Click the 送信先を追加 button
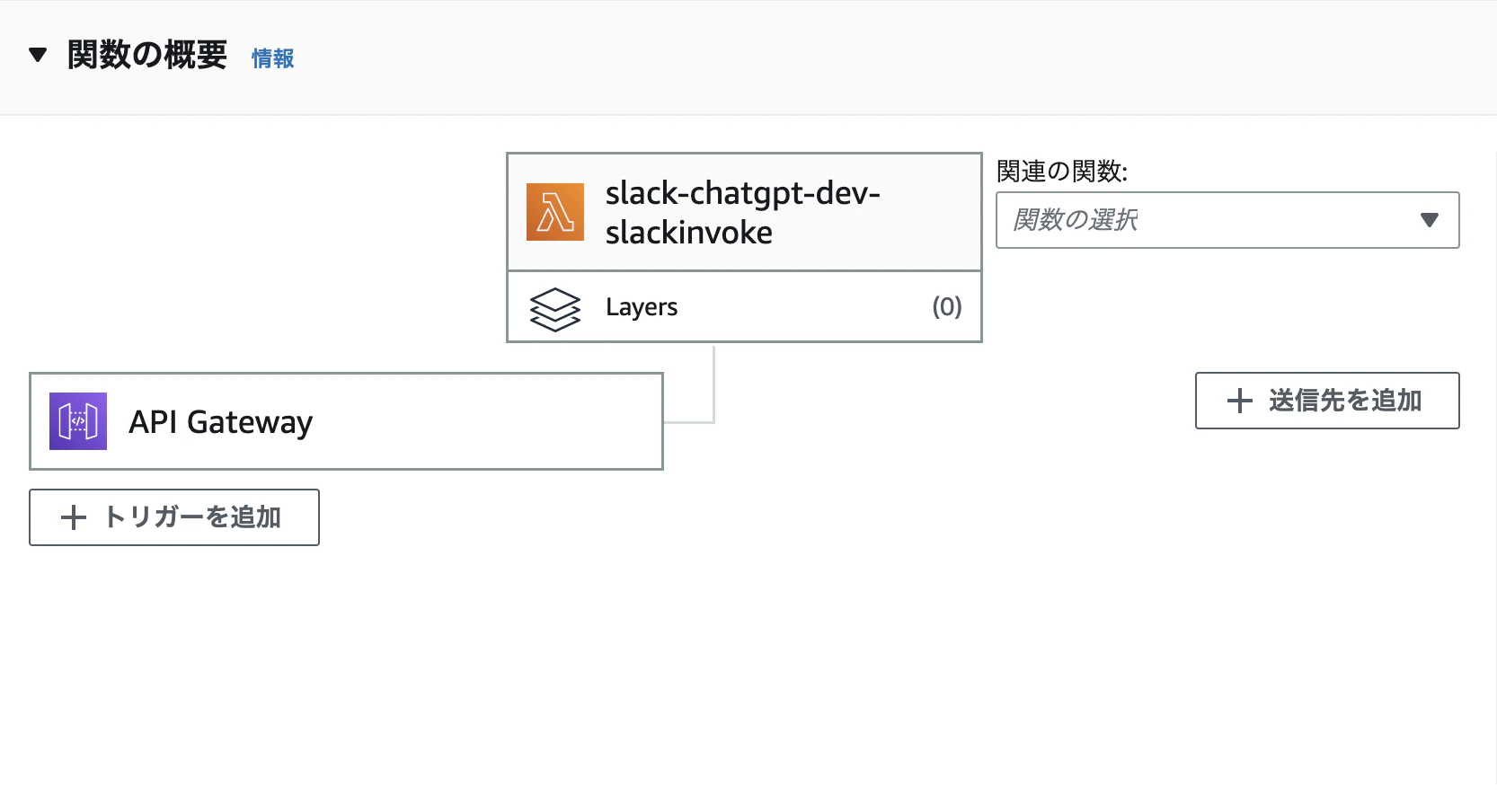This screenshot has width=1497, height=812. click(1327, 401)
